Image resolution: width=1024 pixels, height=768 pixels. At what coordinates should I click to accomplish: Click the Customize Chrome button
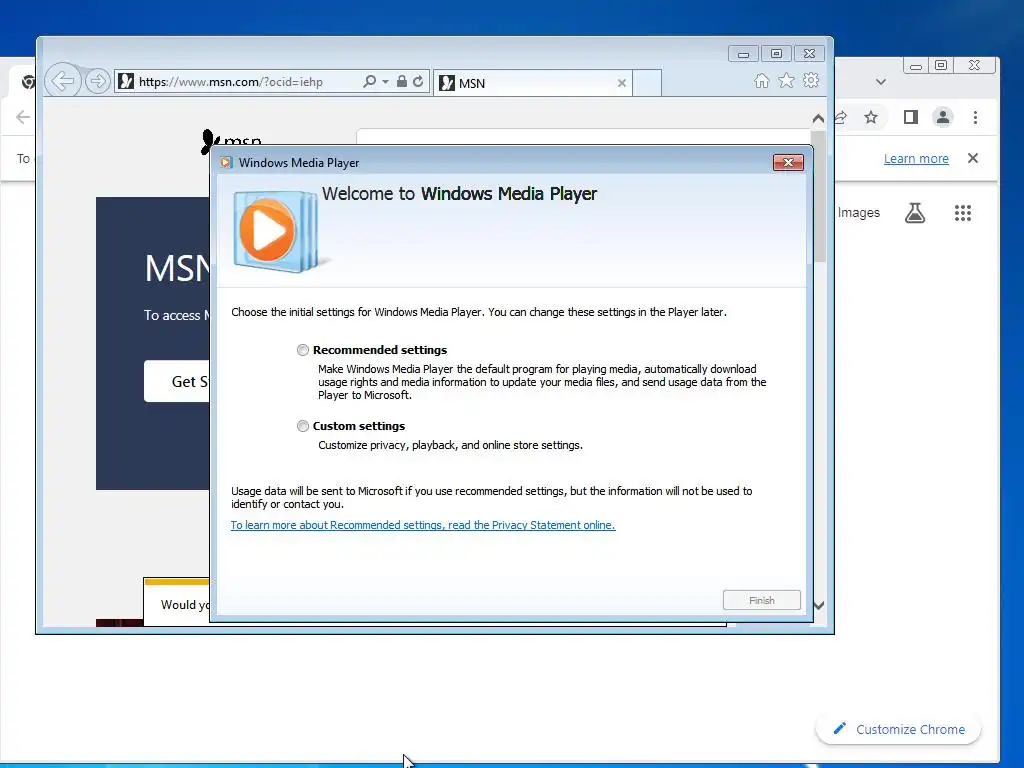(x=899, y=729)
